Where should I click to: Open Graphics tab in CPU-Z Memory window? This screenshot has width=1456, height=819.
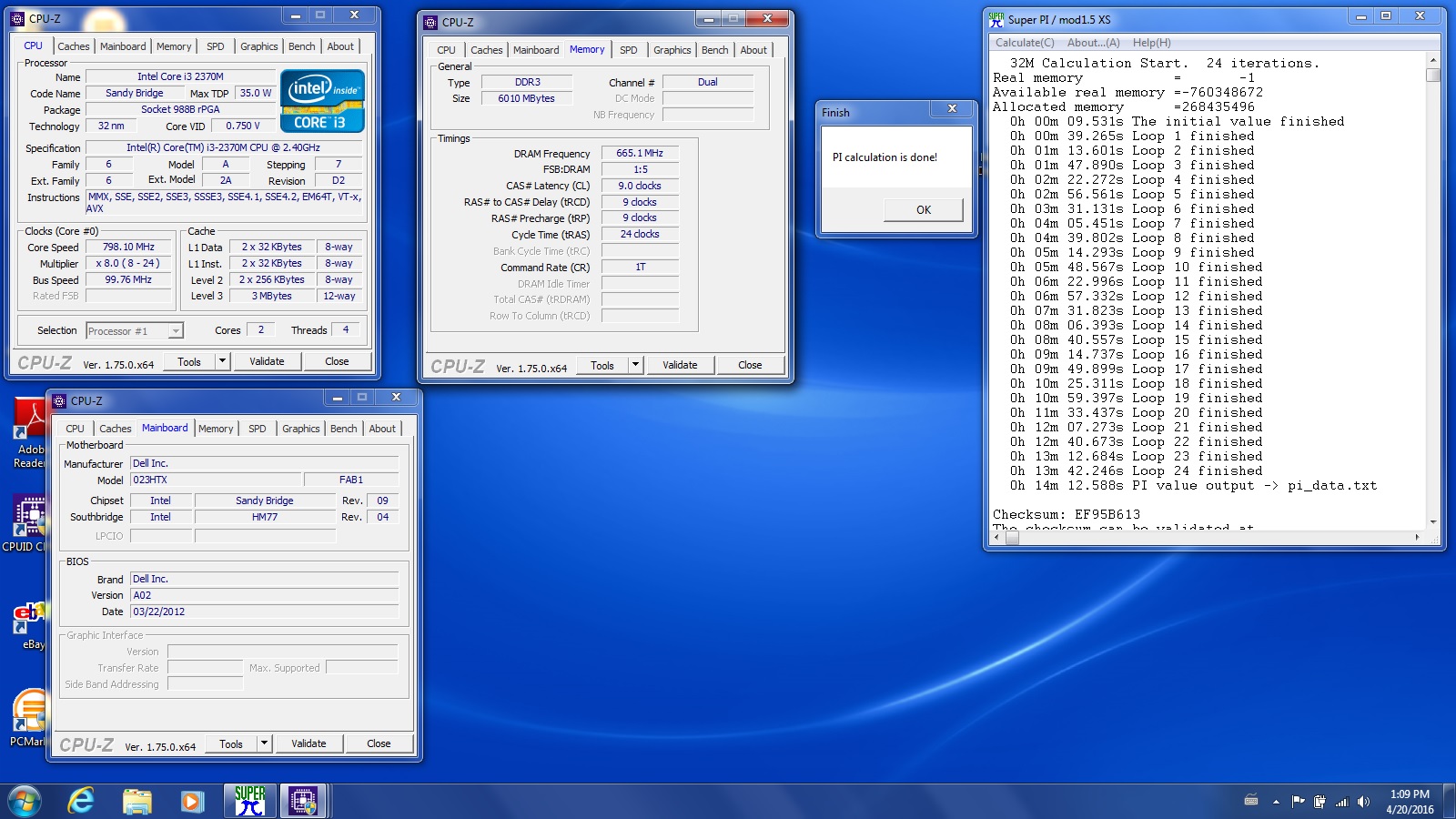[672, 50]
